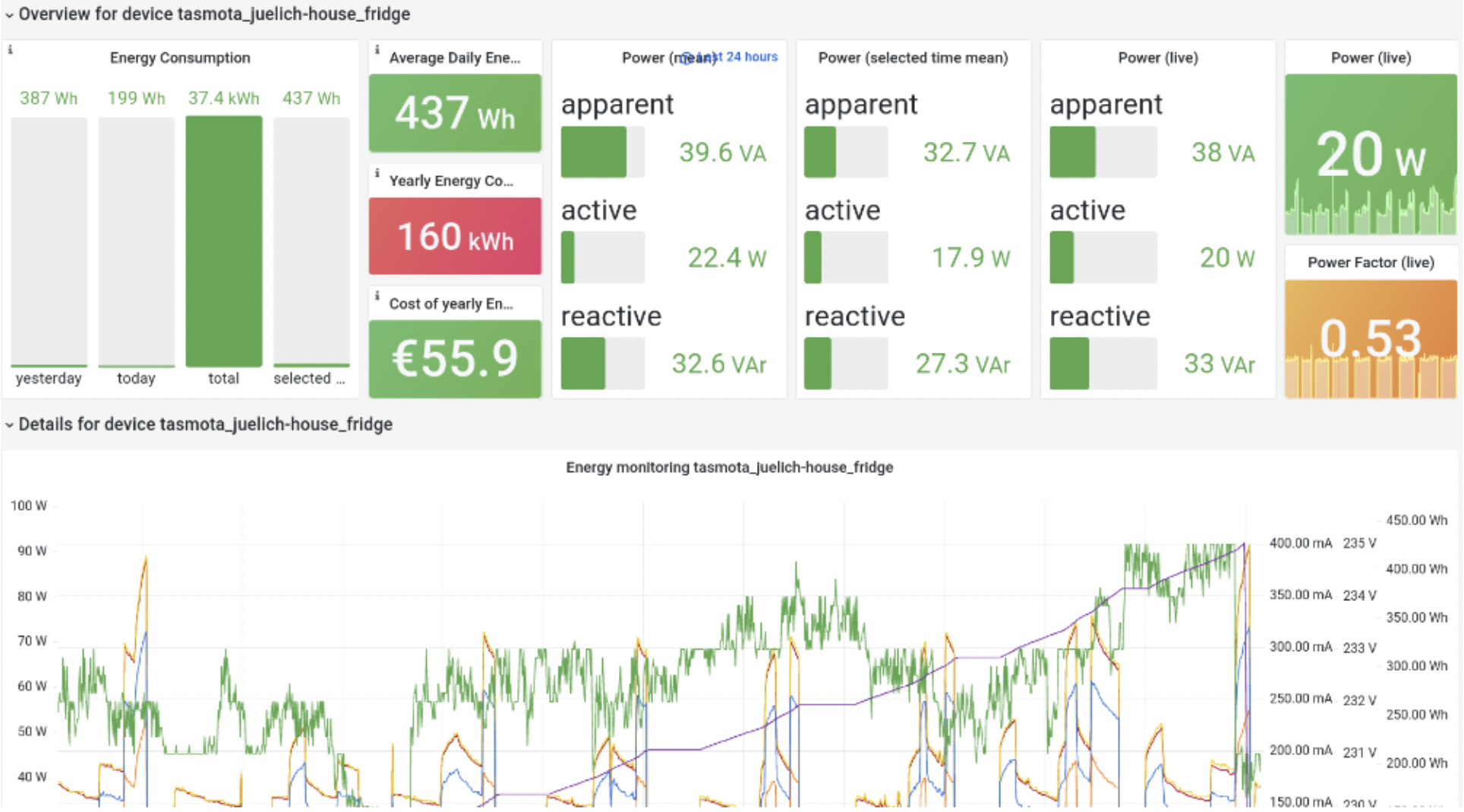Click the today bar in Energy Consumption
Image resolution: width=1464 pixels, height=812 pixels.
(136, 242)
